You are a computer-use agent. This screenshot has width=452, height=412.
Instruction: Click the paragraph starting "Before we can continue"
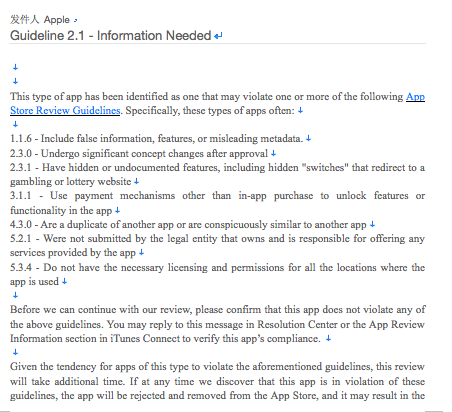tap(217, 324)
